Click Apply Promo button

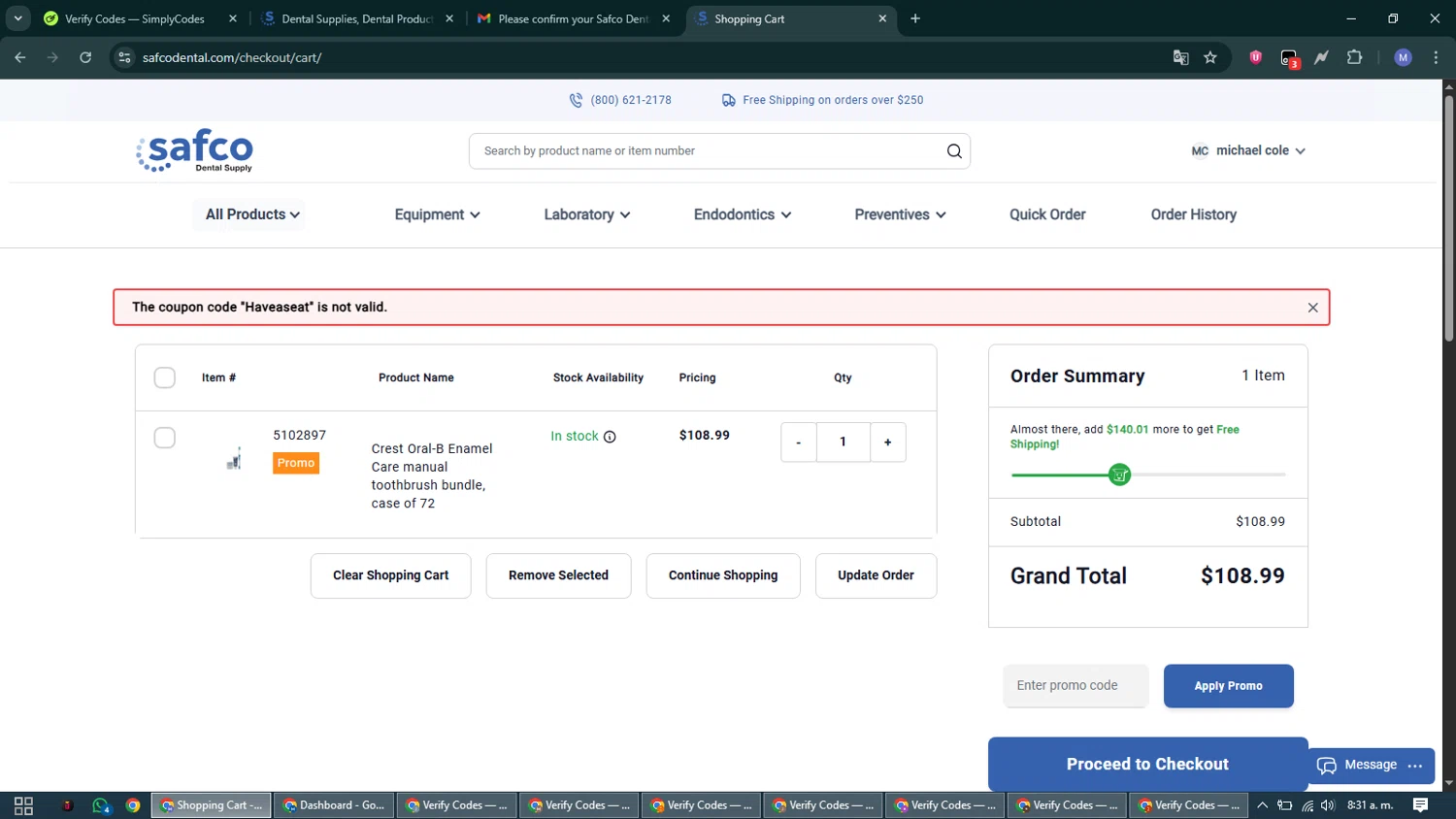1228,686
